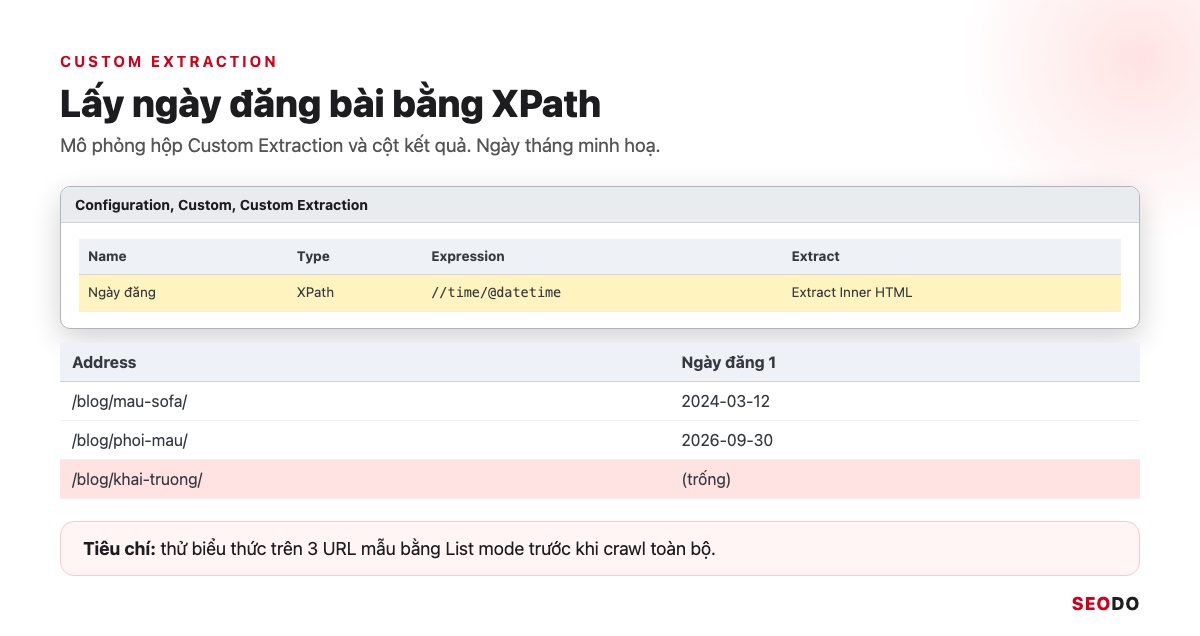Click the SEODO logo
This screenshot has width=1200, height=636.
tap(1105, 603)
